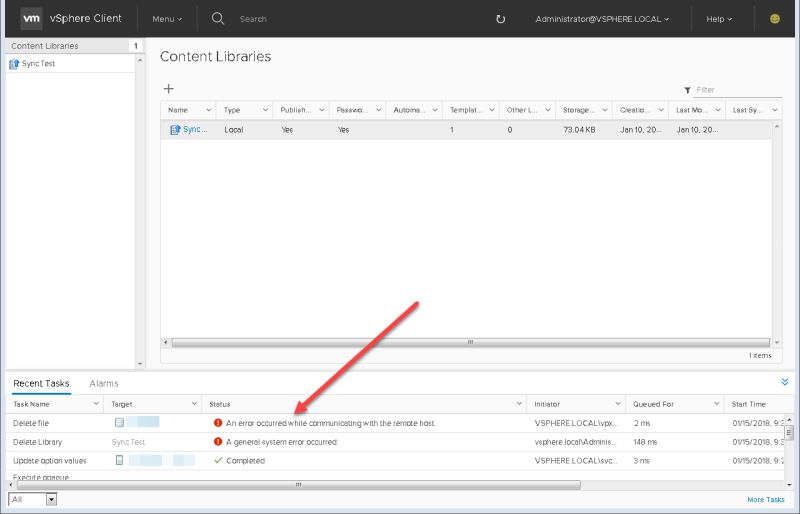Open the Type column dropdown arrow

[265, 110]
